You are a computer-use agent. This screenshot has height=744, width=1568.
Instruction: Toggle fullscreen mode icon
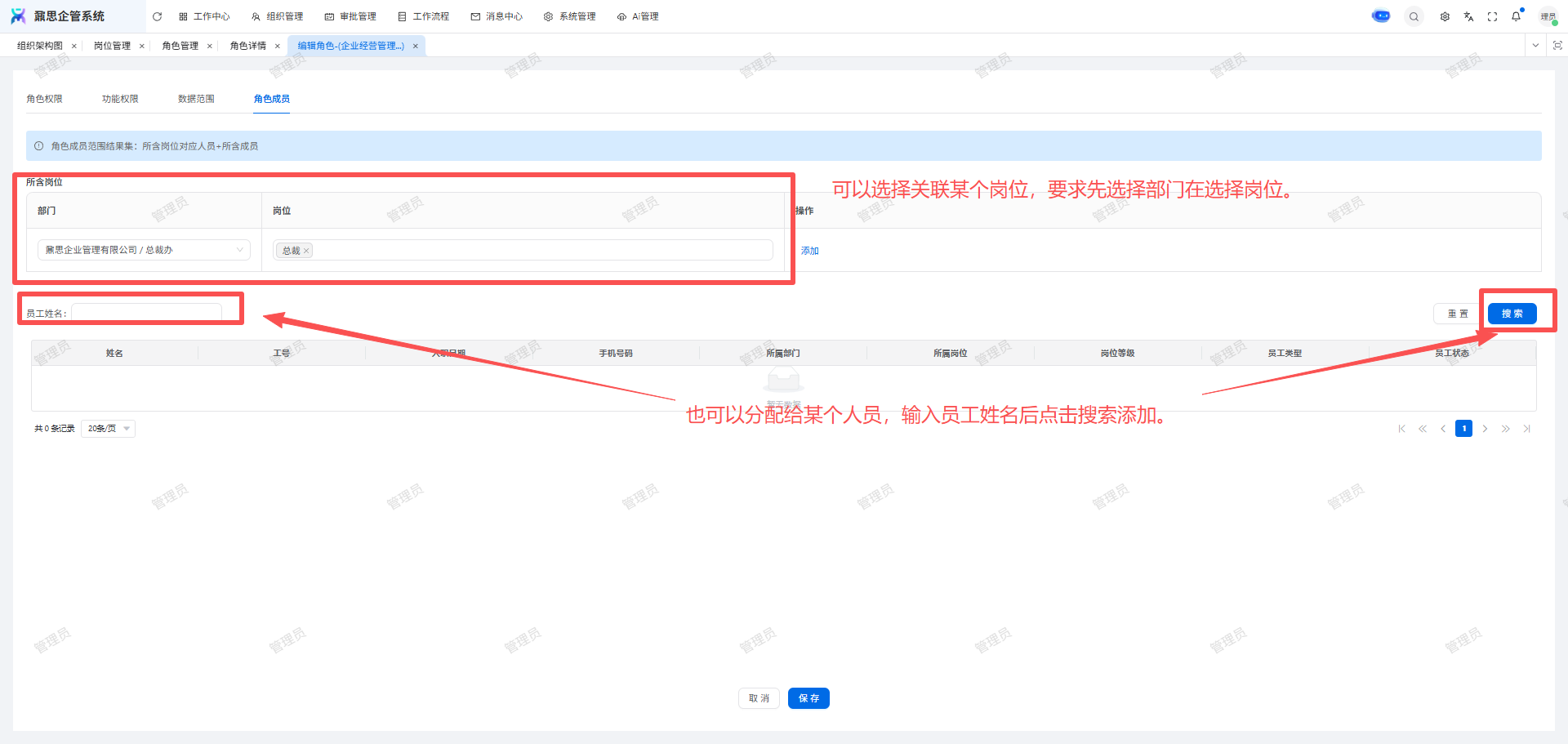point(1492,16)
